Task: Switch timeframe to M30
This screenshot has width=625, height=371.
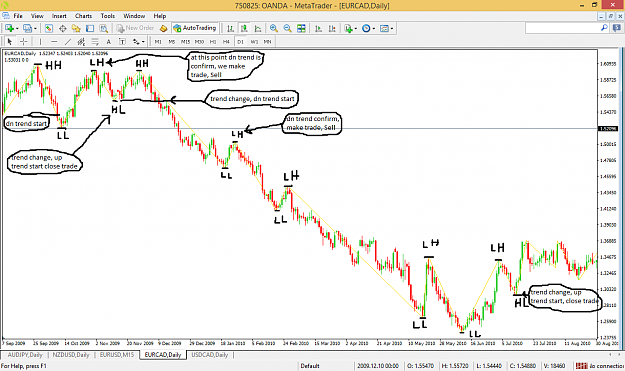Action: [x=199, y=41]
